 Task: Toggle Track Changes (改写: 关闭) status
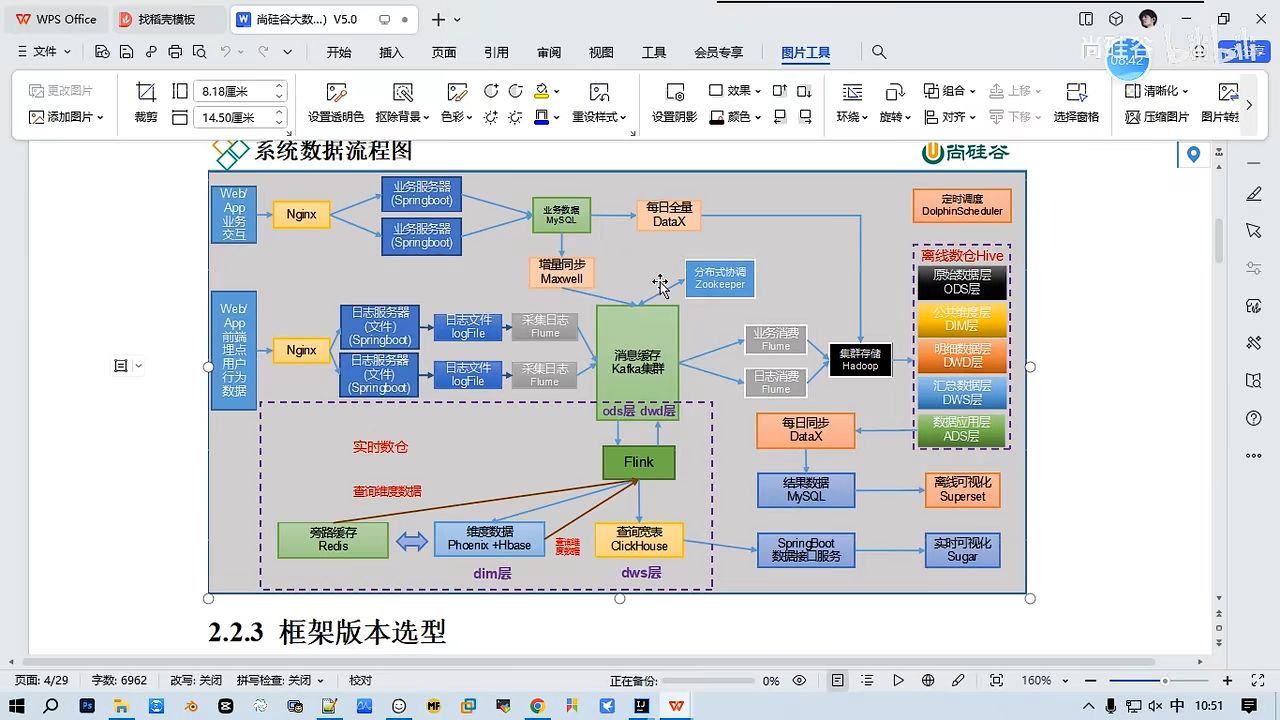(196, 680)
